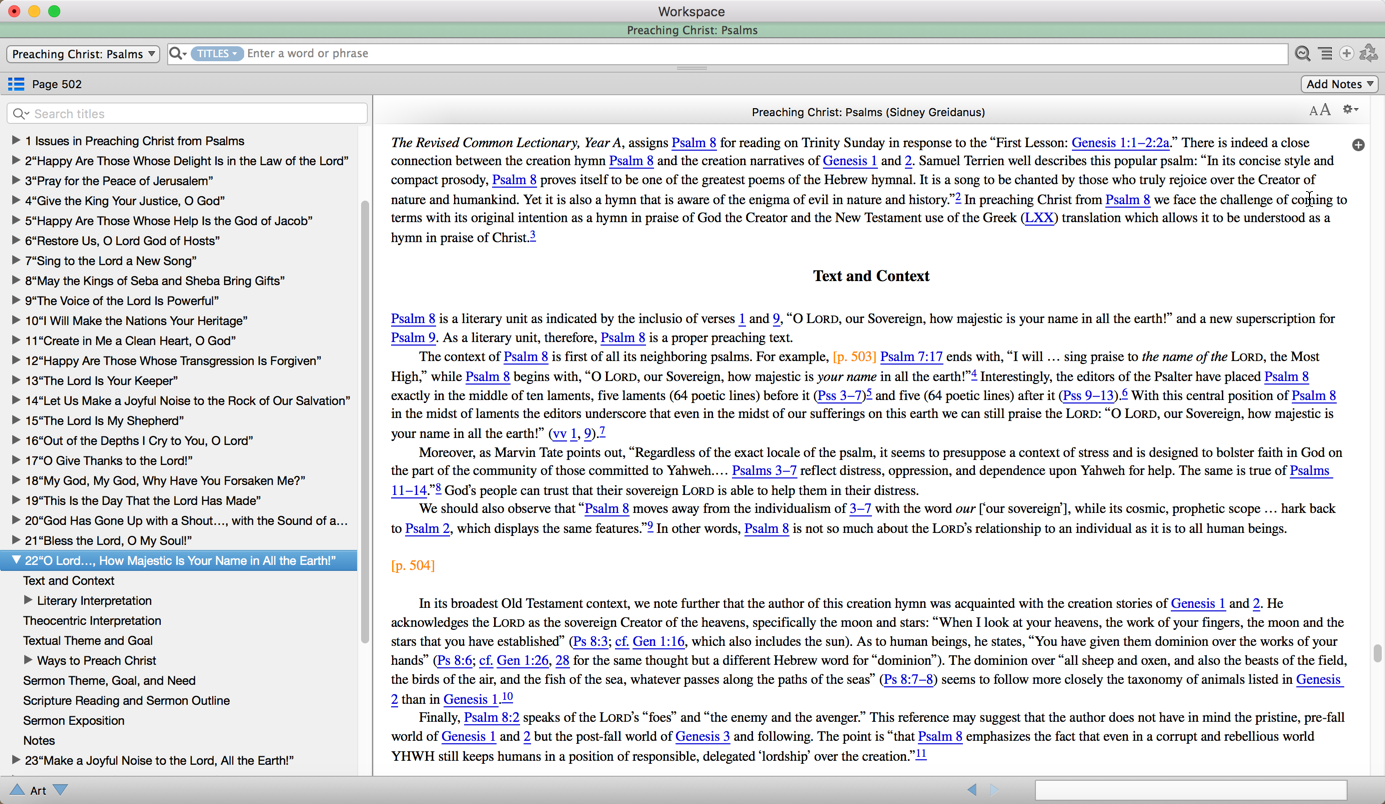Click the blue up triangle beside Art
Image resolution: width=1385 pixels, height=804 pixels.
(17, 790)
